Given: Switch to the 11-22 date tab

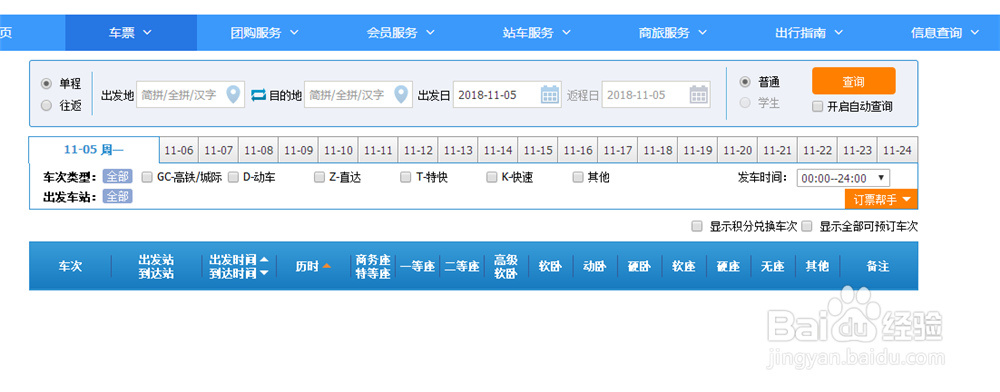Looking at the screenshot, I should (818, 150).
